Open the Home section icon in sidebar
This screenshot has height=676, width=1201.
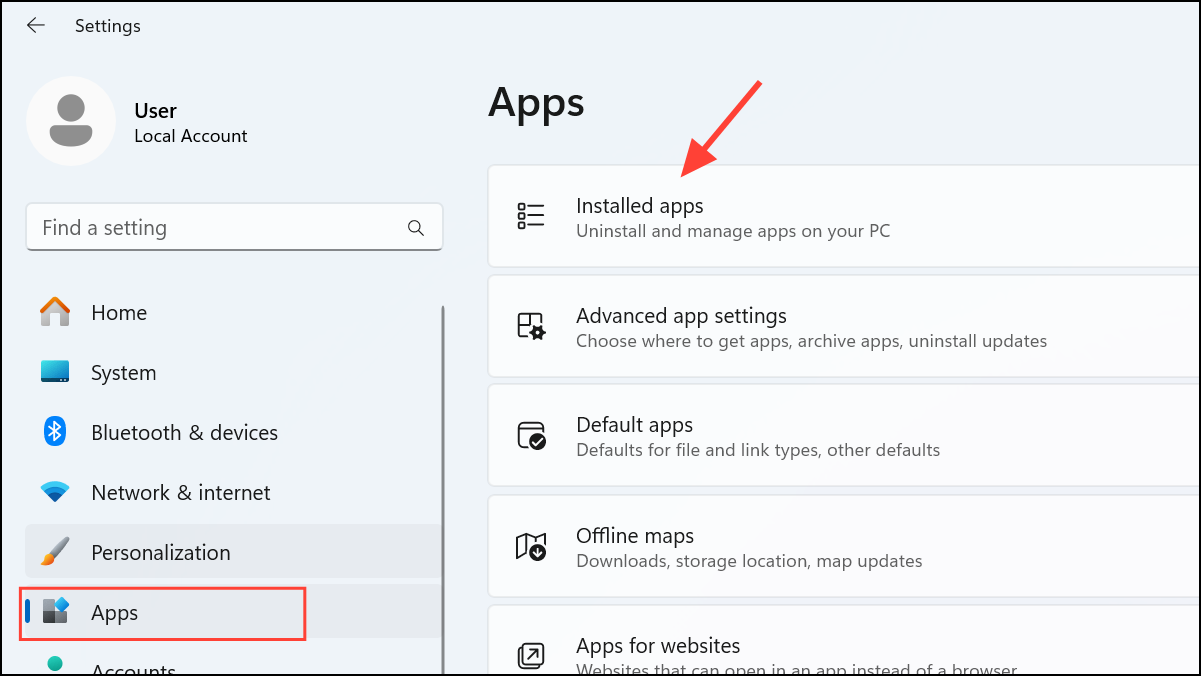coord(55,312)
